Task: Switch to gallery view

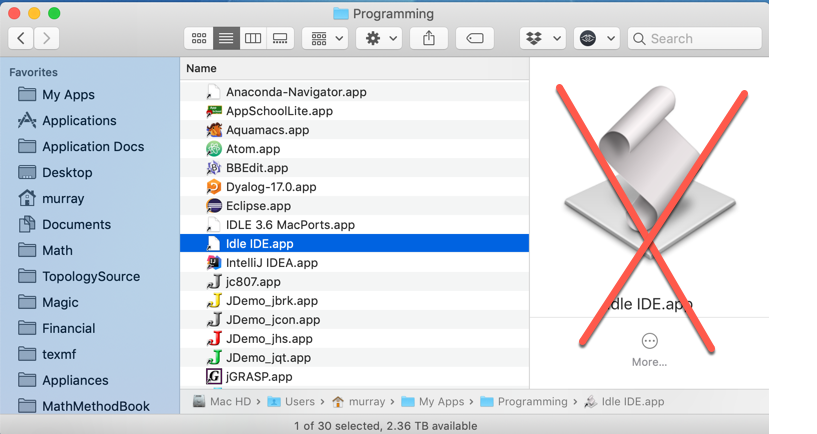Action: [280, 38]
